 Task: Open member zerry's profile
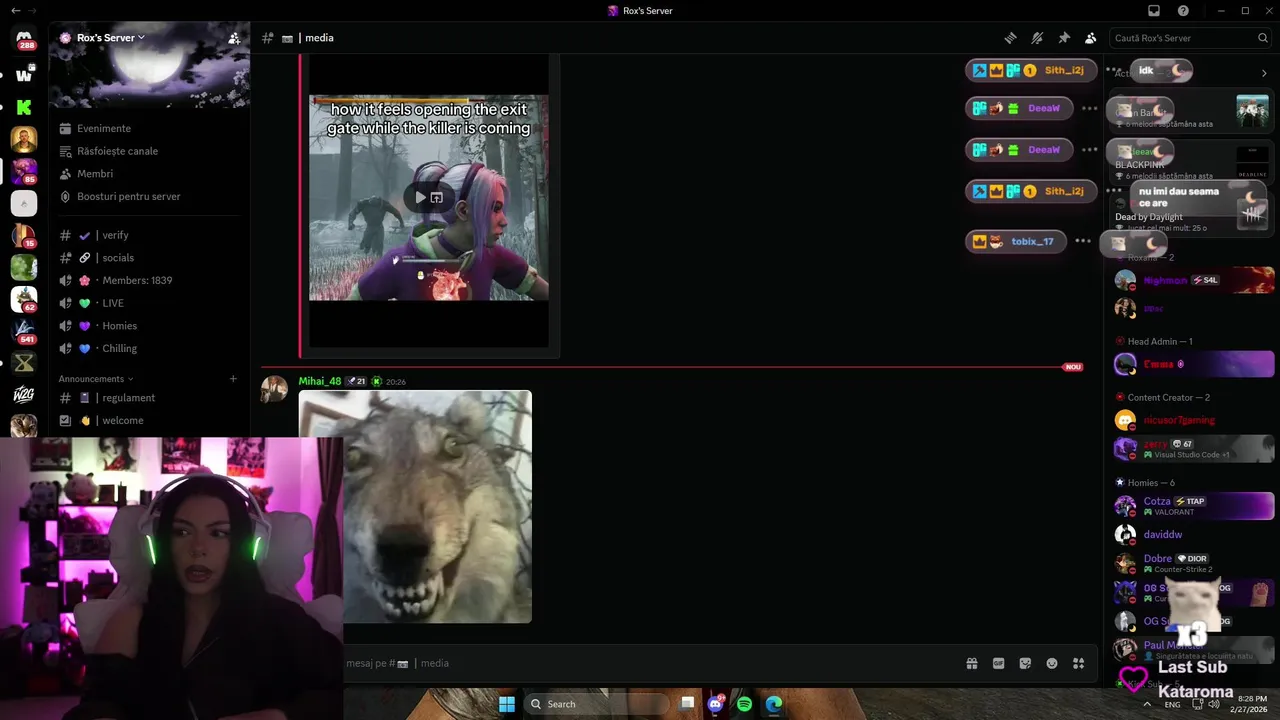[1194, 448]
